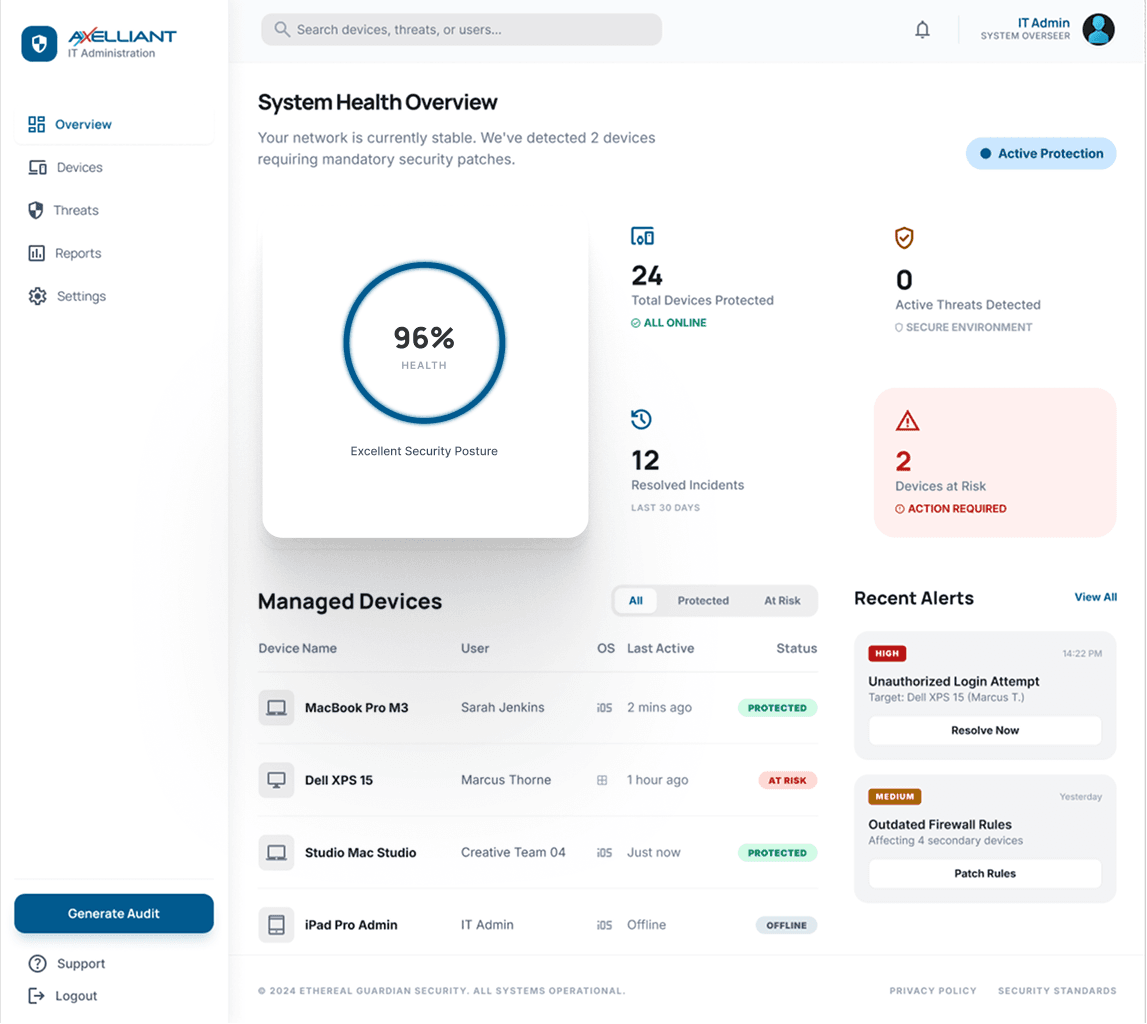Click Resolve Now on login alert
Image resolution: width=1147 pixels, height=1024 pixels.
tap(985, 731)
